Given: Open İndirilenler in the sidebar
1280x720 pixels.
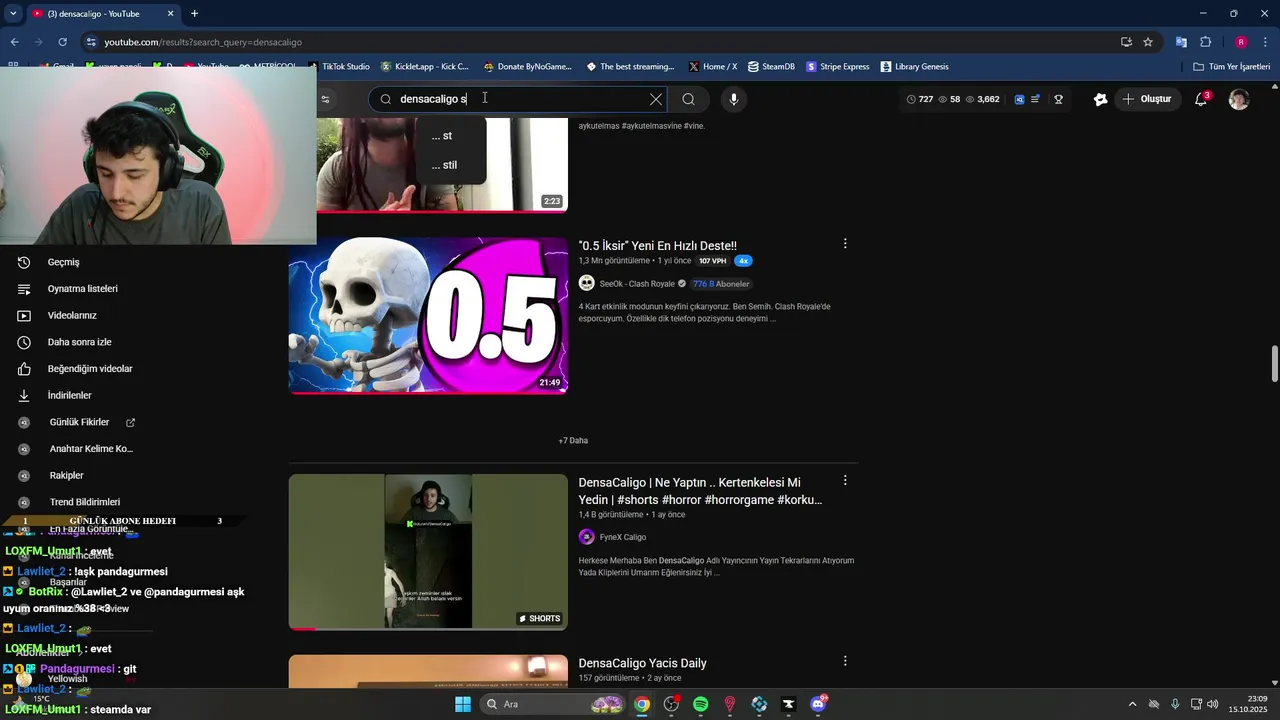Looking at the screenshot, I should coord(69,396).
